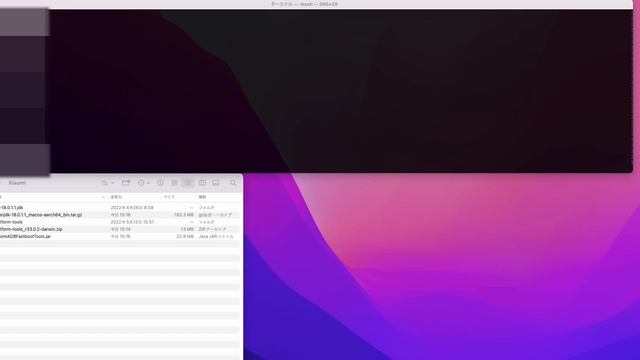Open the Finder action menu (circle ellipsis)

click(143, 183)
